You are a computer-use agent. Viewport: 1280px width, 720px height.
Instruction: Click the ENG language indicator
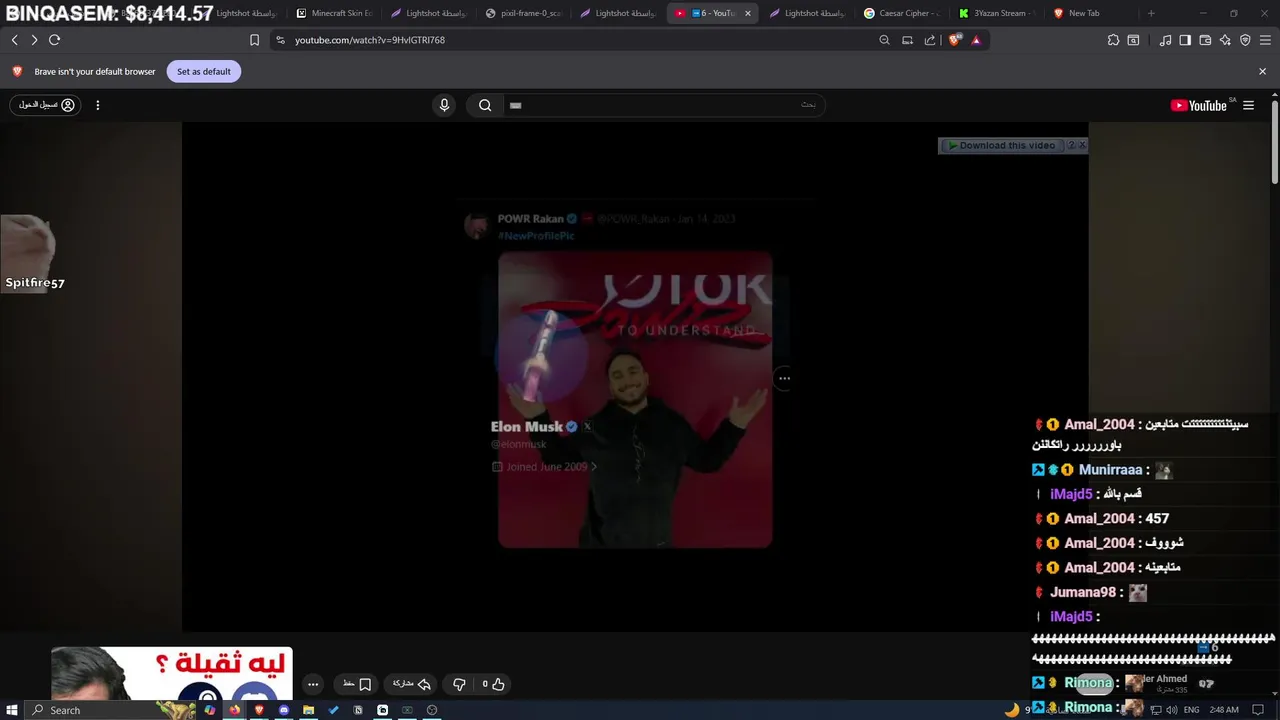[1191, 710]
